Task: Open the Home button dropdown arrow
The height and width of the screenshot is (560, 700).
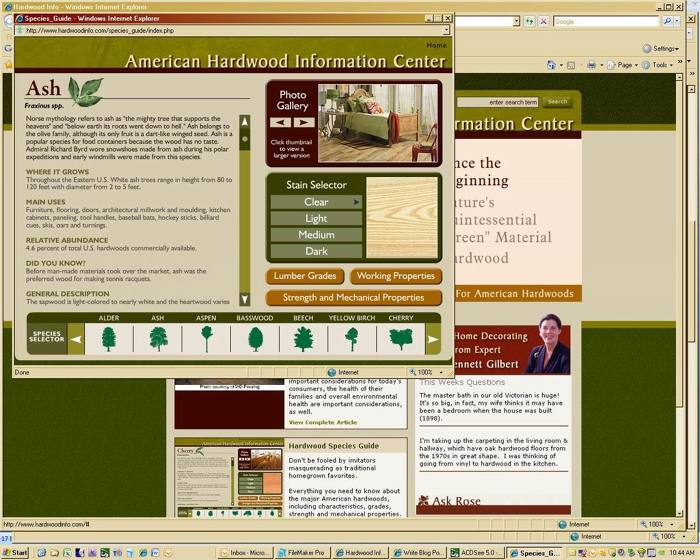Action: 561,65
